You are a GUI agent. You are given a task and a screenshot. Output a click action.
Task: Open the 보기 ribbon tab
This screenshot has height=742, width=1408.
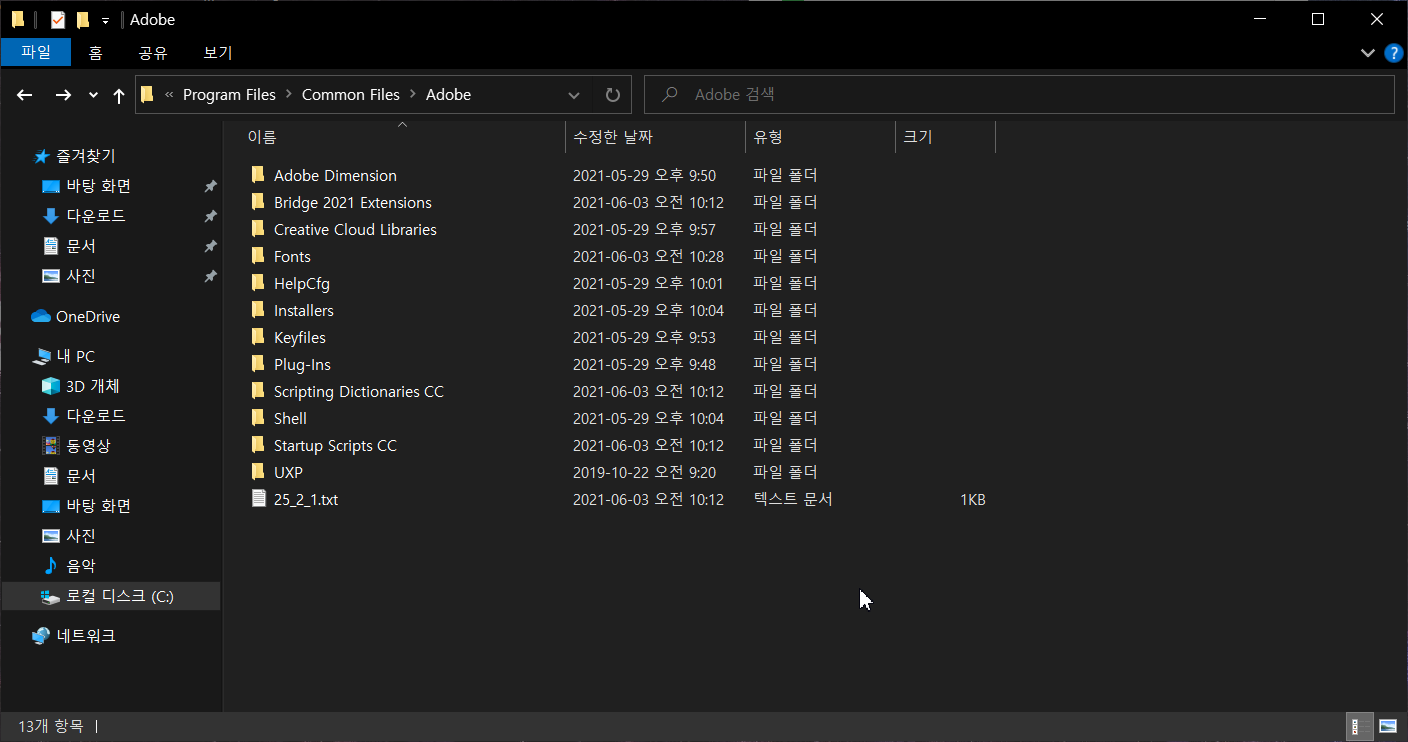coord(218,52)
